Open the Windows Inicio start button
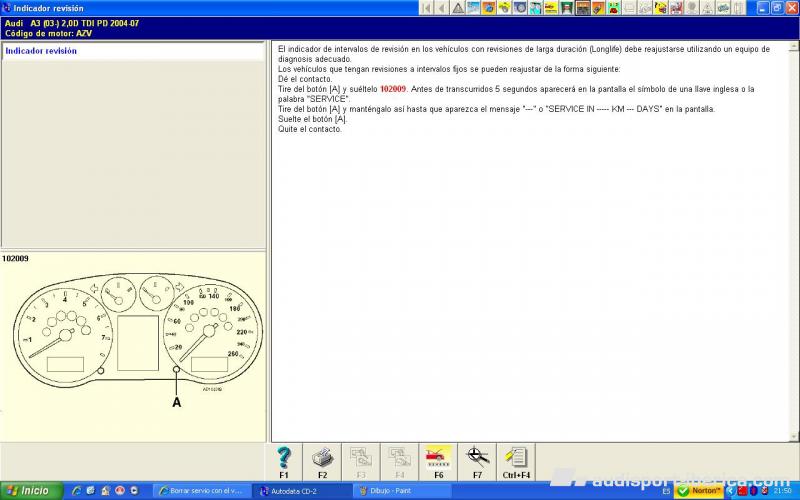The height and width of the screenshot is (500, 800). pyautogui.click(x=32, y=491)
